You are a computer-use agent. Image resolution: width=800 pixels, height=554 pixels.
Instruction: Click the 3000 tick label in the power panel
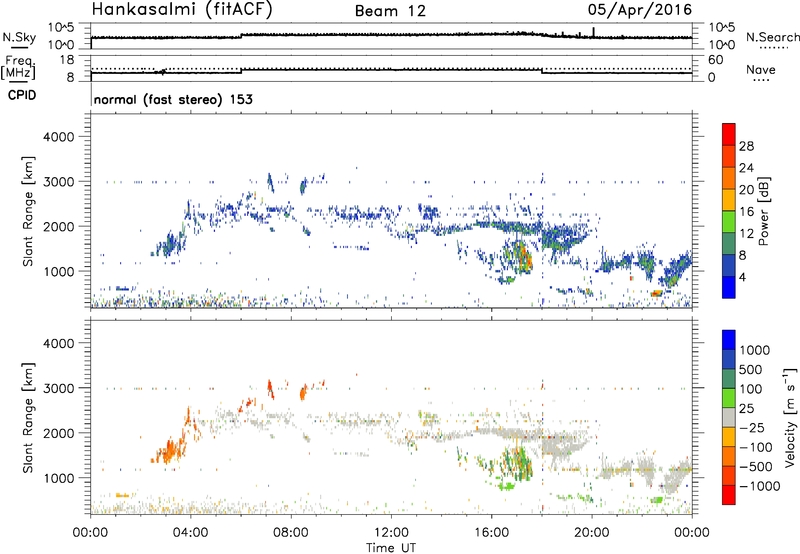click(58, 182)
